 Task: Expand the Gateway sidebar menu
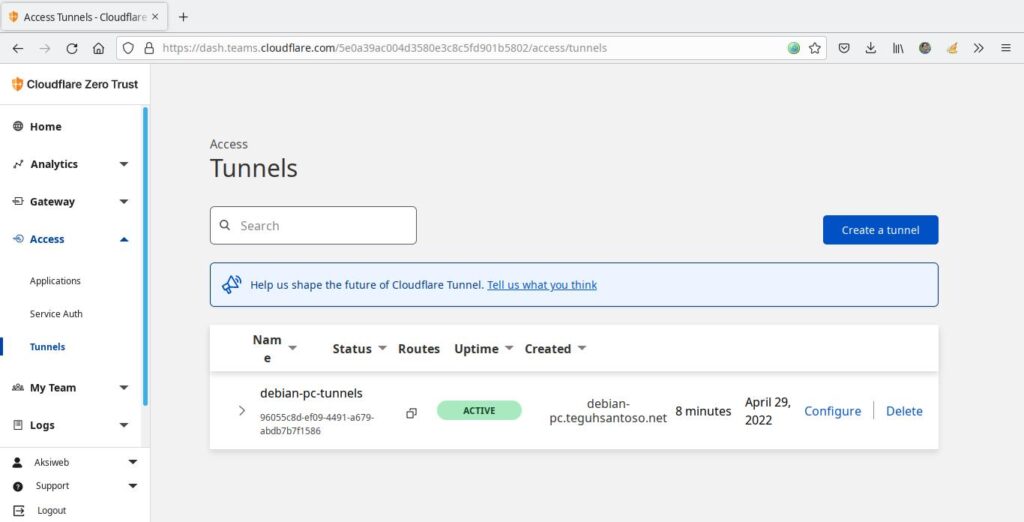point(124,202)
